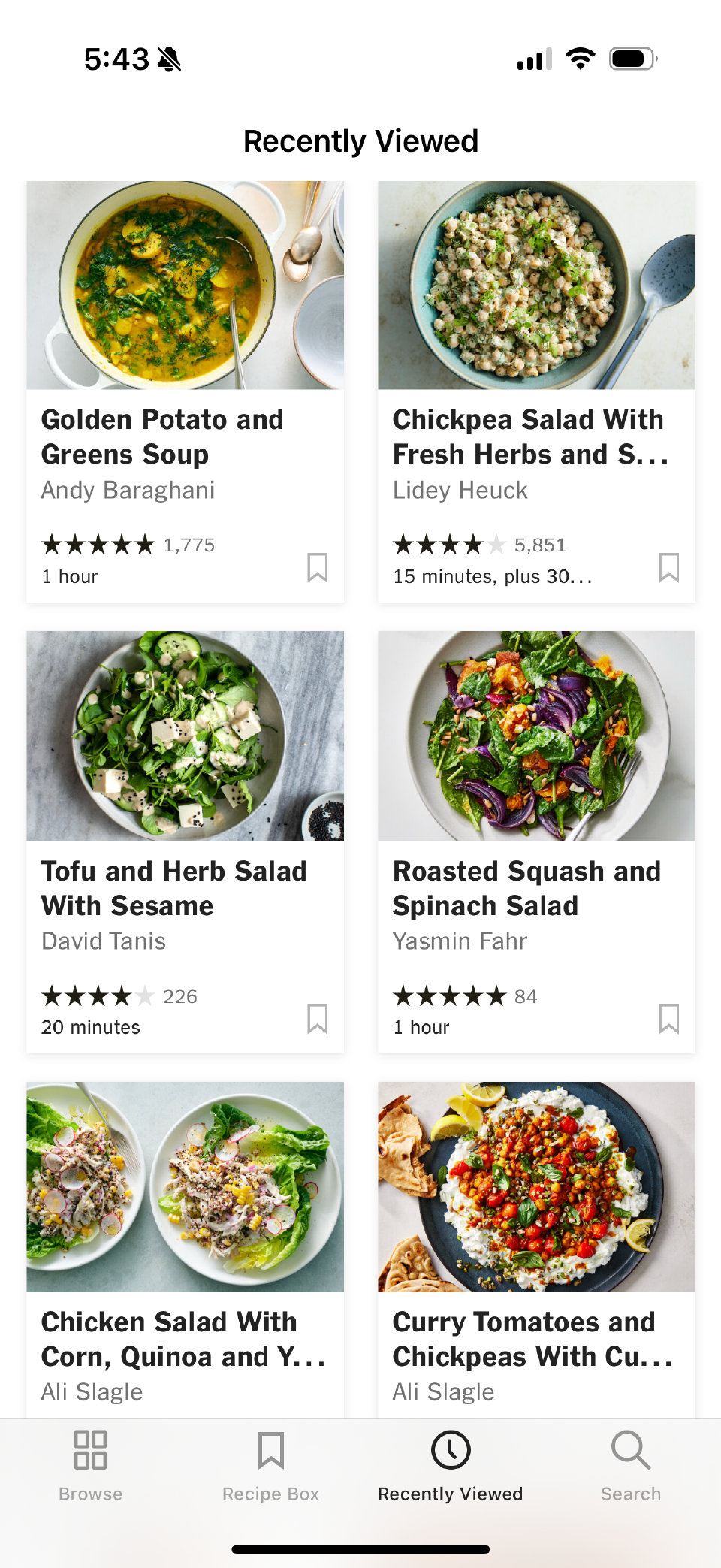Image resolution: width=721 pixels, height=1568 pixels.
Task: Open the Golden Potato and Greens Soup photo
Action: tap(185, 286)
